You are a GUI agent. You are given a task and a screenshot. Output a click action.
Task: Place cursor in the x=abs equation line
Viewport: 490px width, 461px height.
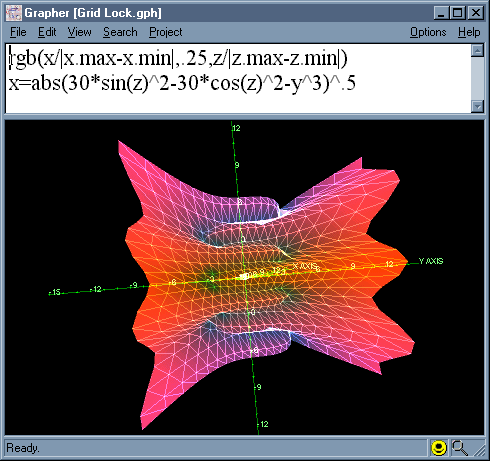182,83
